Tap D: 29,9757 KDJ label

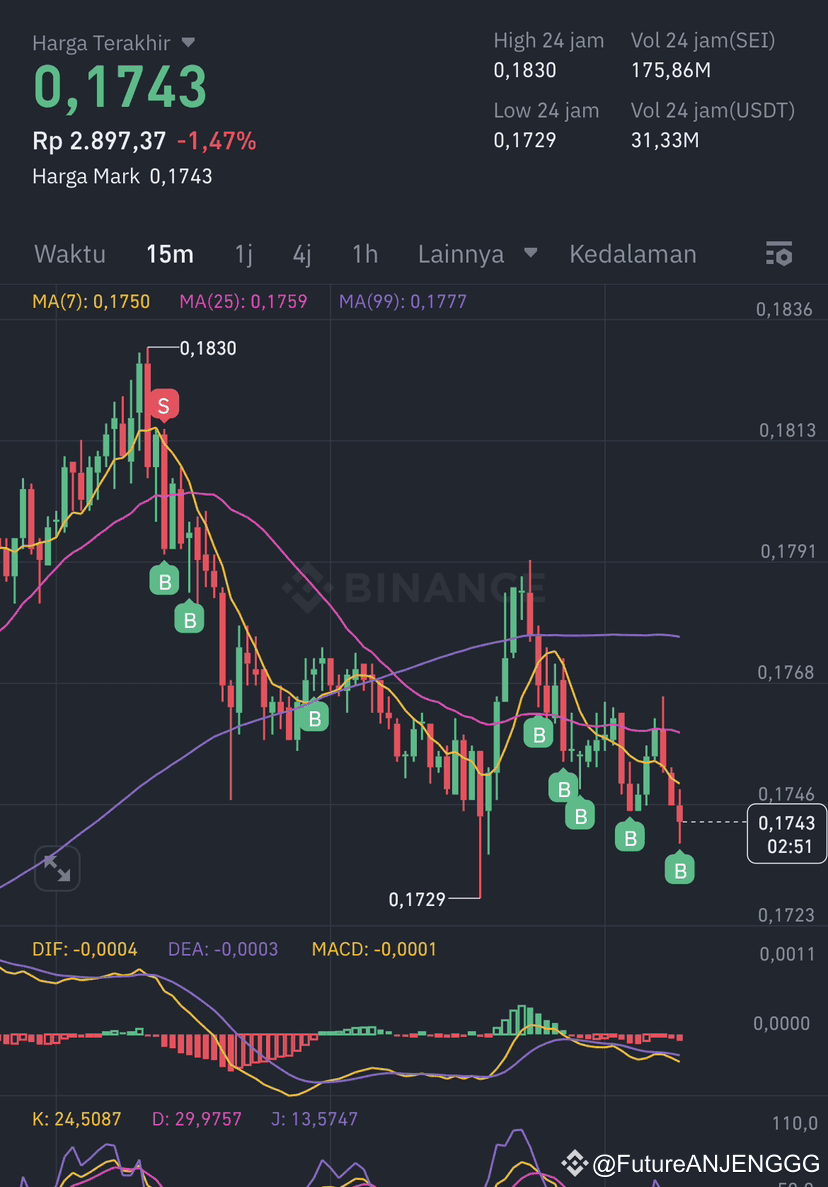[x=197, y=1119]
